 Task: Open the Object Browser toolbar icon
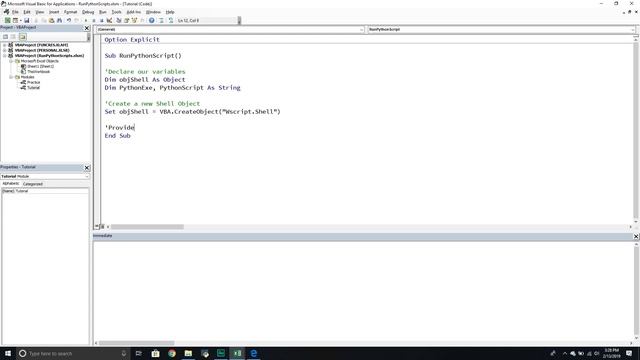click(x=134, y=20)
